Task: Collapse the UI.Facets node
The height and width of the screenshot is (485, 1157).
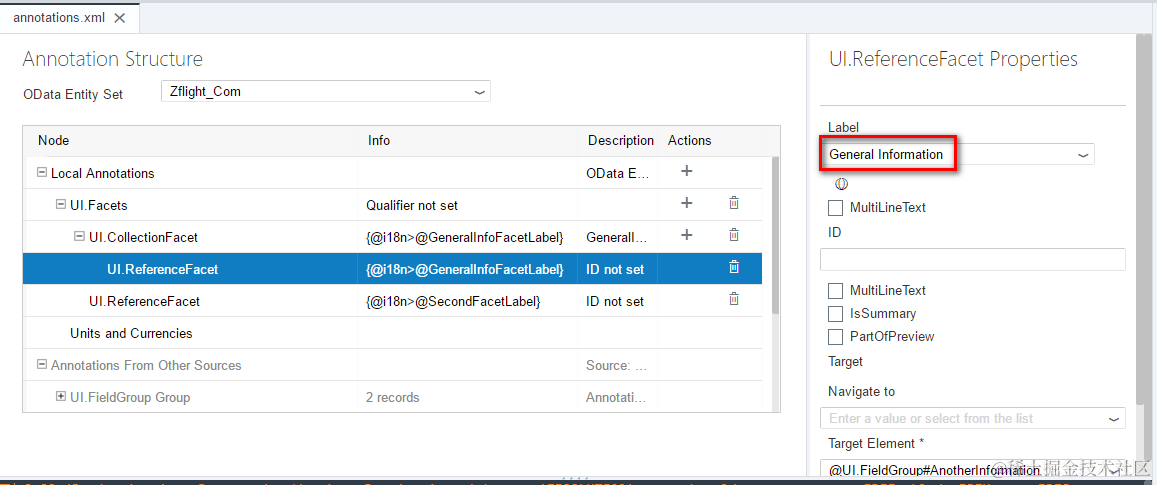Action: pos(61,204)
